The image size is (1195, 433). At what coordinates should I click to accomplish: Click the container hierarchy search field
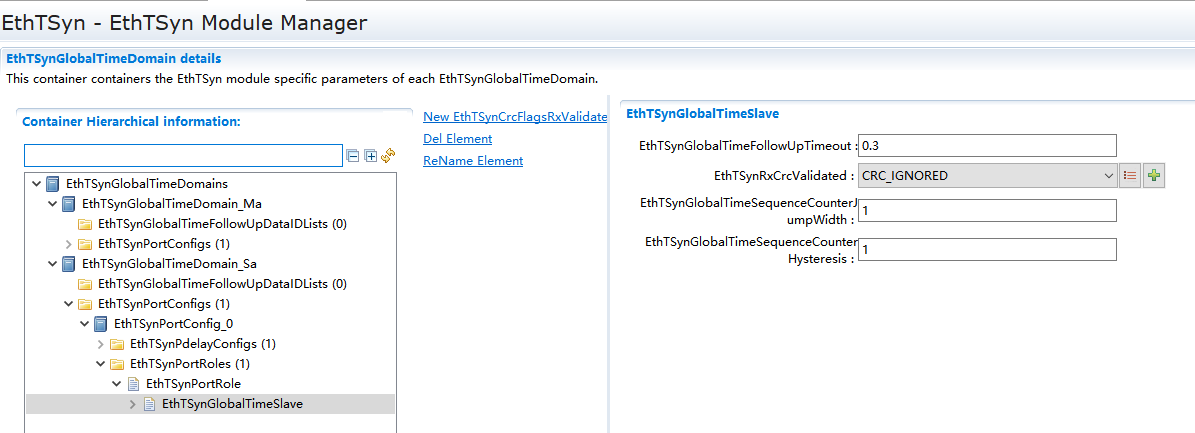point(183,155)
